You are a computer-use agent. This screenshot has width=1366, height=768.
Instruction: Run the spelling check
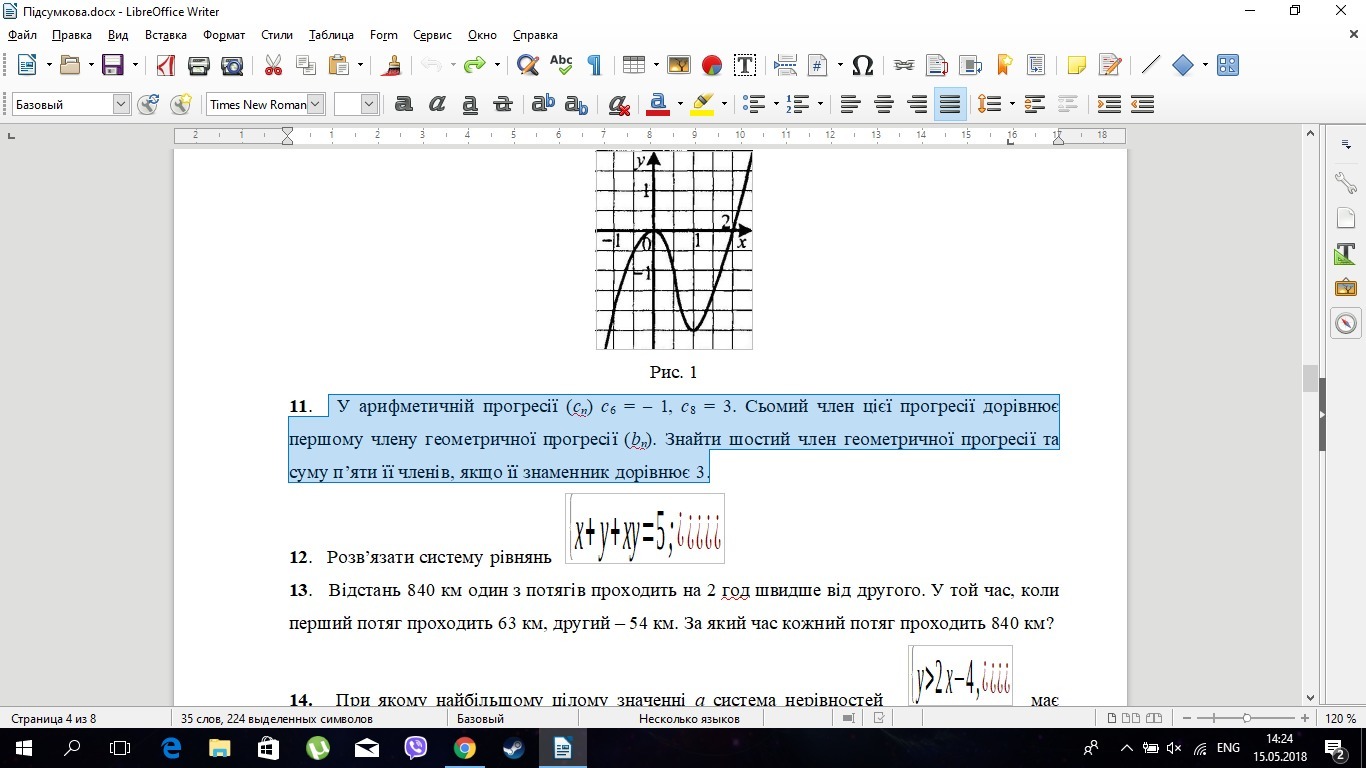561,65
